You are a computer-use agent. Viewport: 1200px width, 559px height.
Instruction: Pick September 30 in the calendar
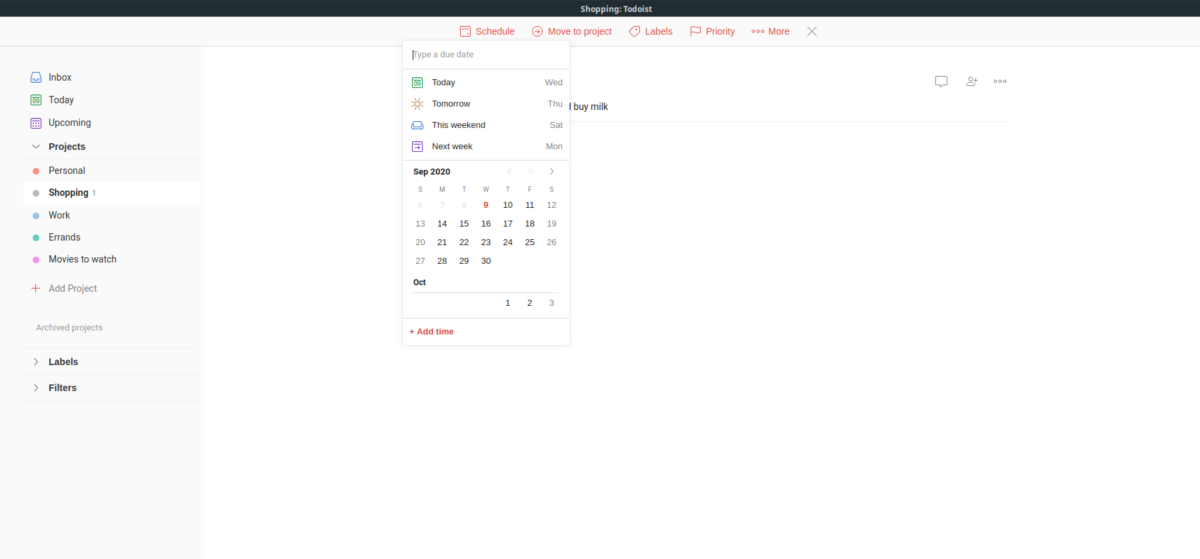tap(486, 261)
